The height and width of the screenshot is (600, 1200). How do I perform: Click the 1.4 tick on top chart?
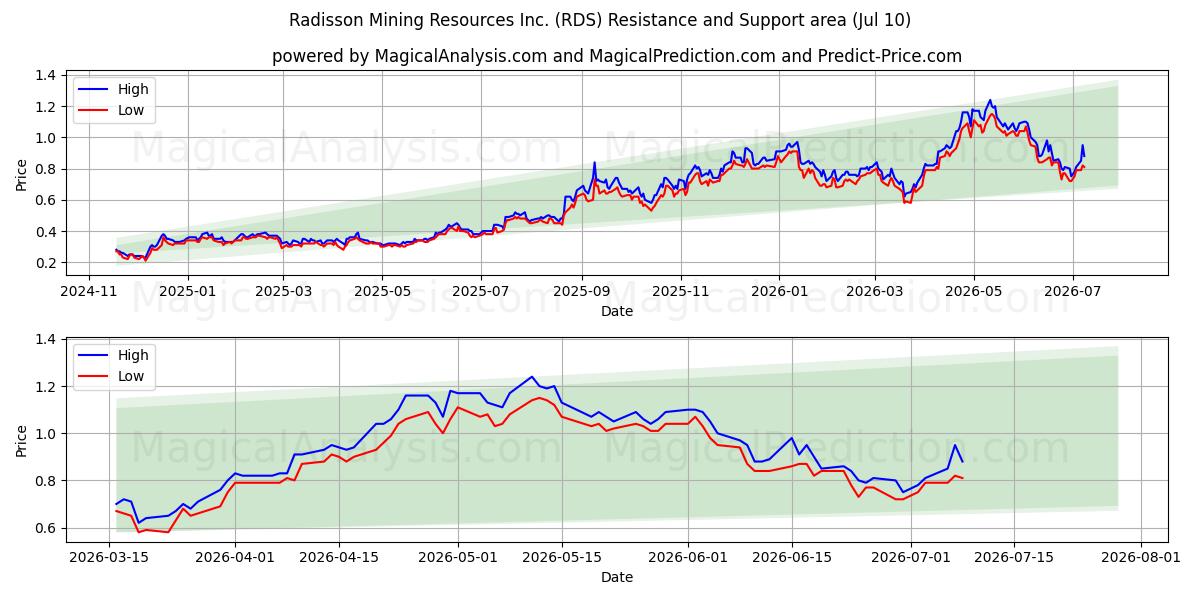pyautogui.click(x=44, y=75)
